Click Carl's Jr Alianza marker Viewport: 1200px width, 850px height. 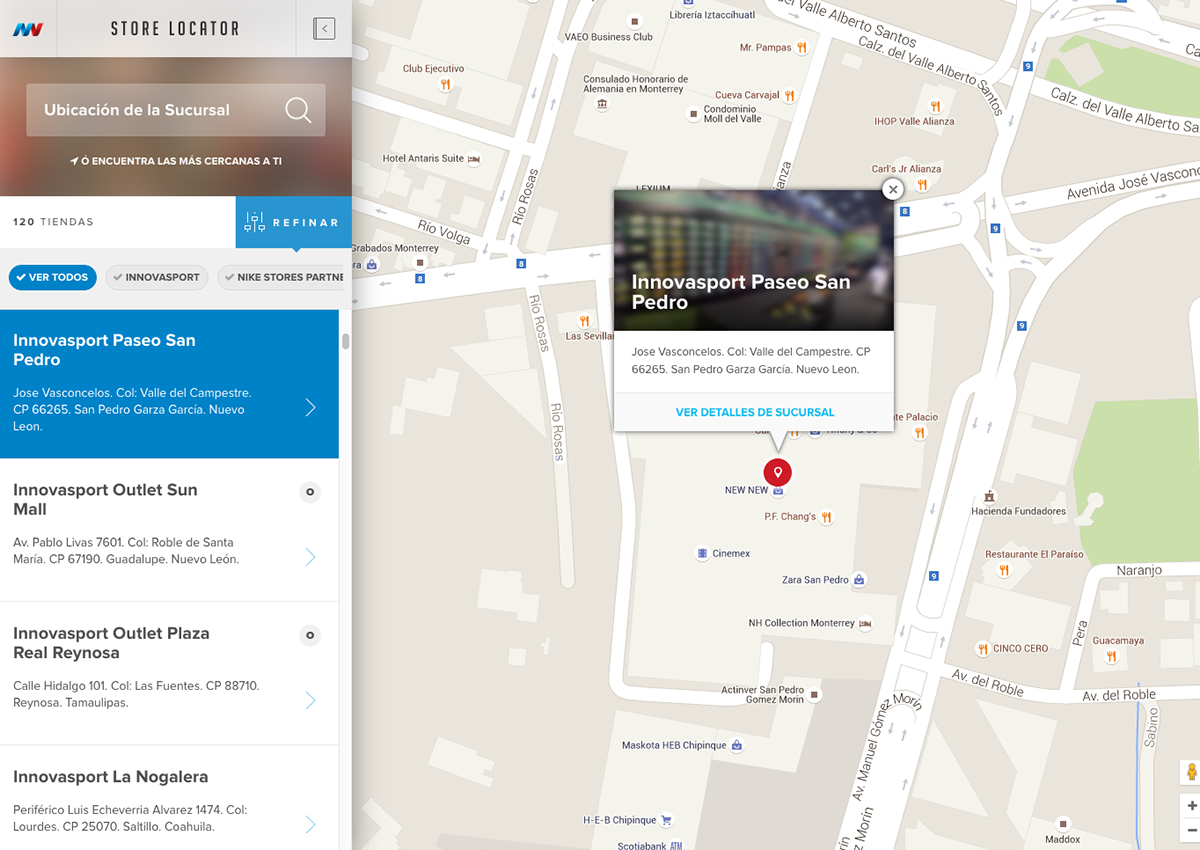coord(922,185)
